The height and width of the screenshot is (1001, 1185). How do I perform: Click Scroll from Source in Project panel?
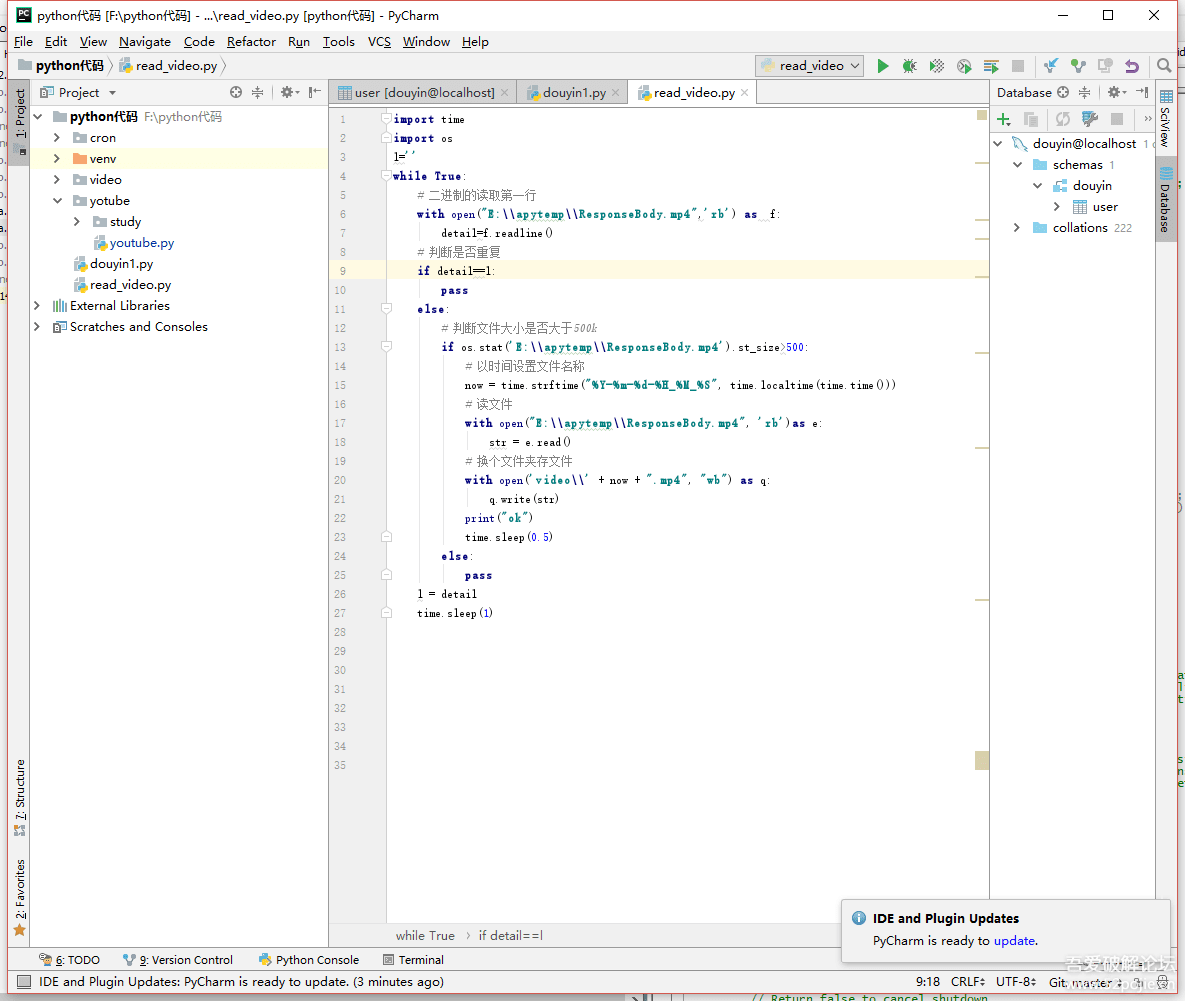pos(236,92)
